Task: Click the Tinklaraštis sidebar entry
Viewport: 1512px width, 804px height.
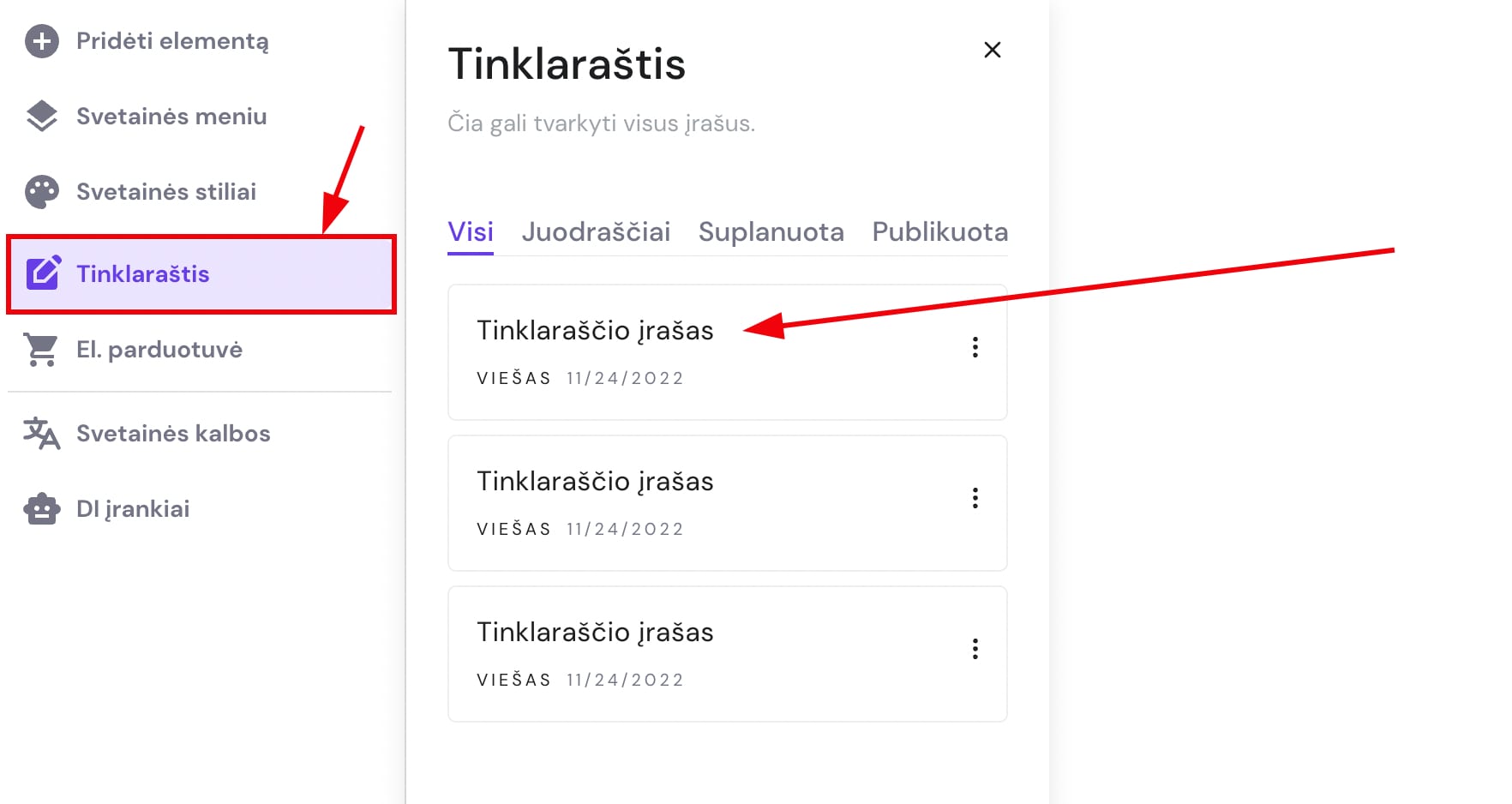Action: [143, 273]
